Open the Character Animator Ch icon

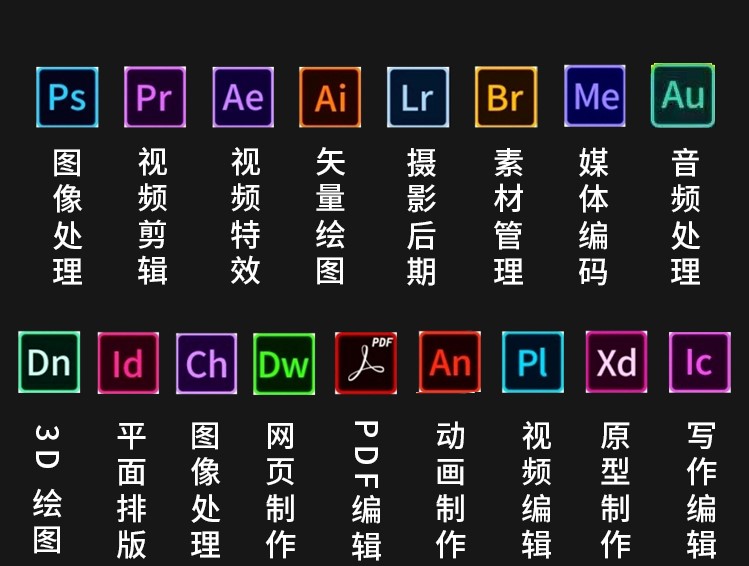[206, 363]
